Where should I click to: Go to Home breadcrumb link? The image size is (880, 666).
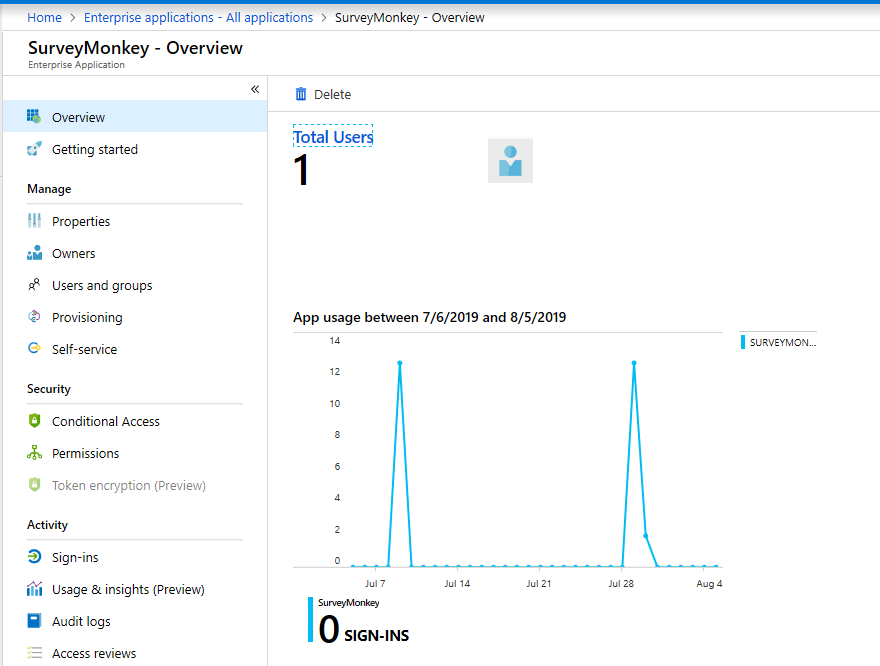[44, 17]
